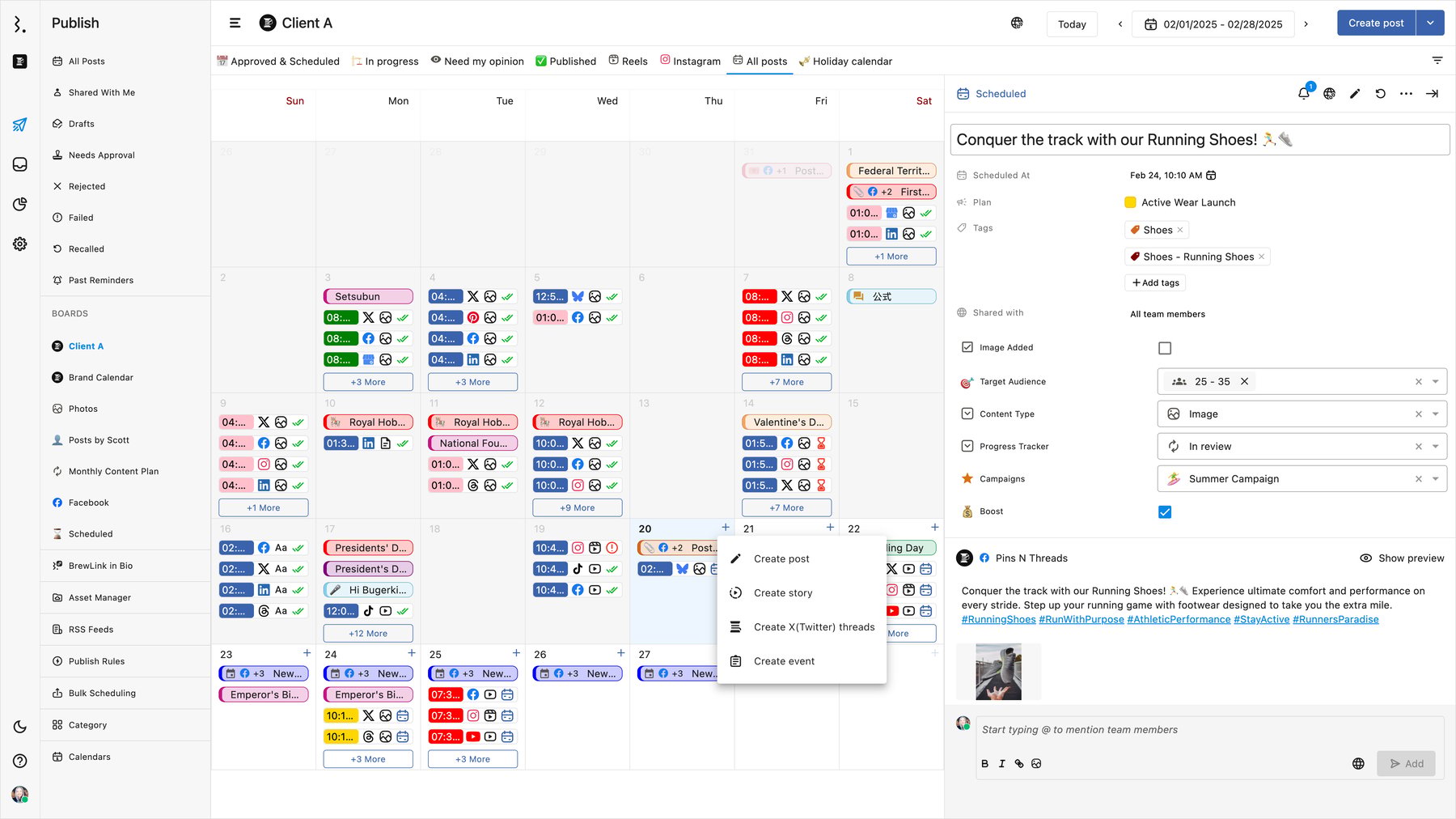Open the calendar filter icon
This screenshot has width=1456, height=819.
pyautogui.click(x=1437, y=61)
